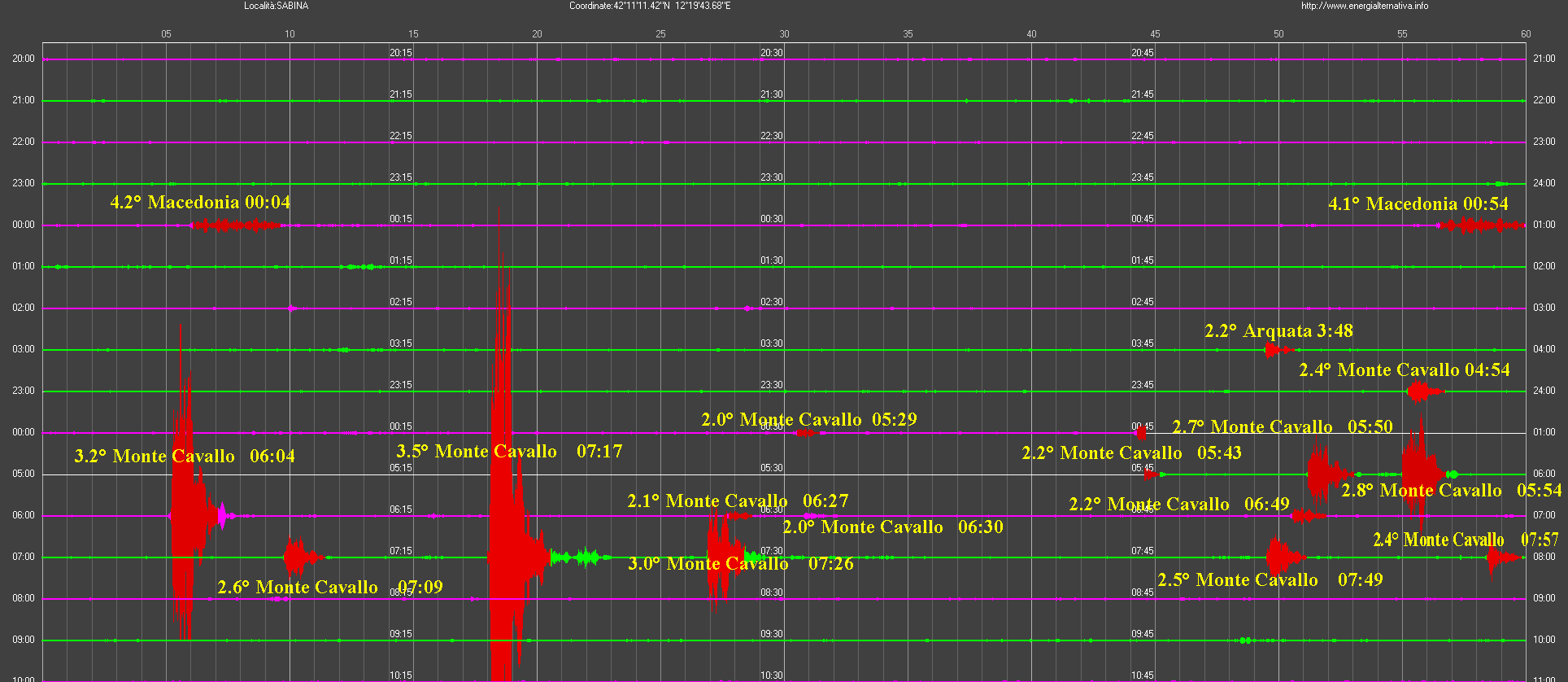Click the 09:30 half-hour label
The height and width of the screenshot is (682, 1568).
[x=772, y=634]
